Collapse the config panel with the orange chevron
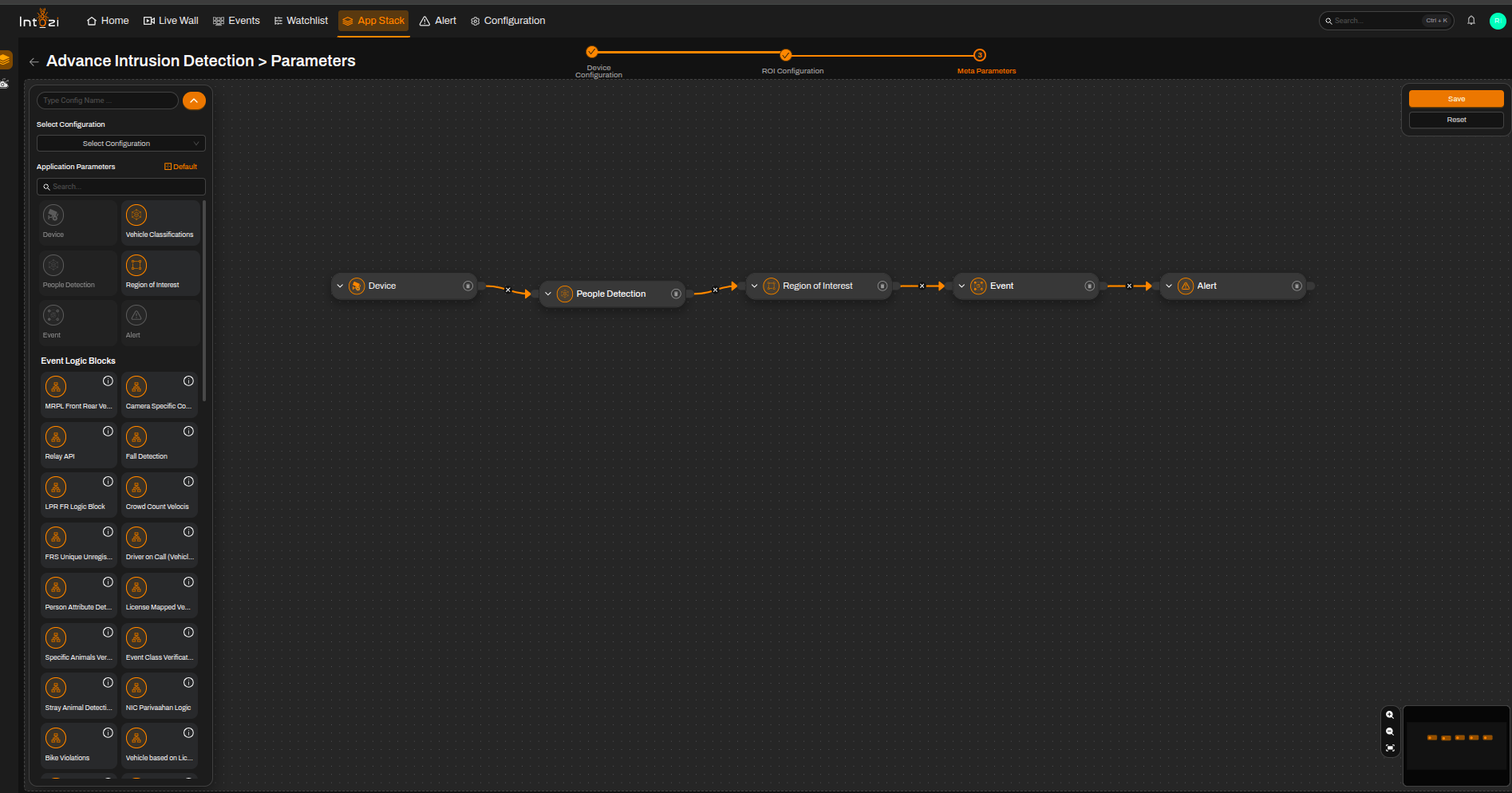This screenshot has width=1512, height=793. [194, 101]
